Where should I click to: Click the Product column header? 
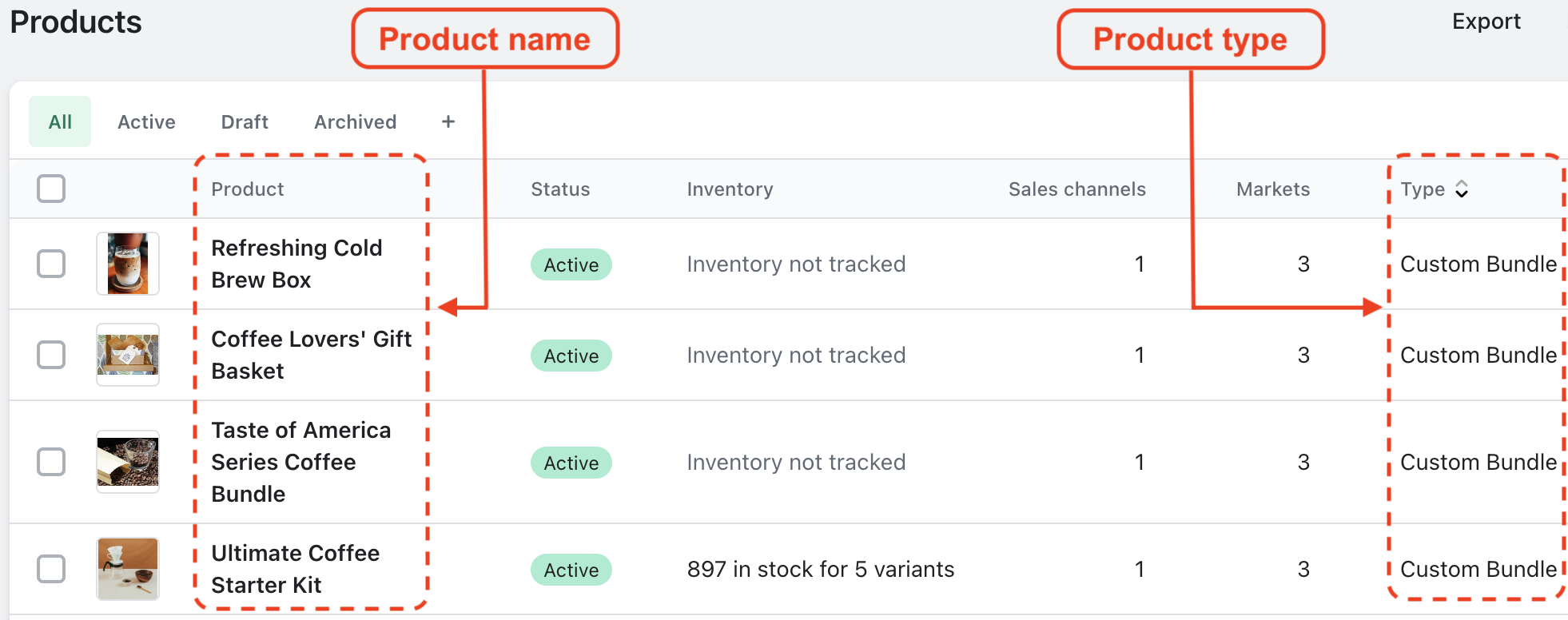(248, 189)
